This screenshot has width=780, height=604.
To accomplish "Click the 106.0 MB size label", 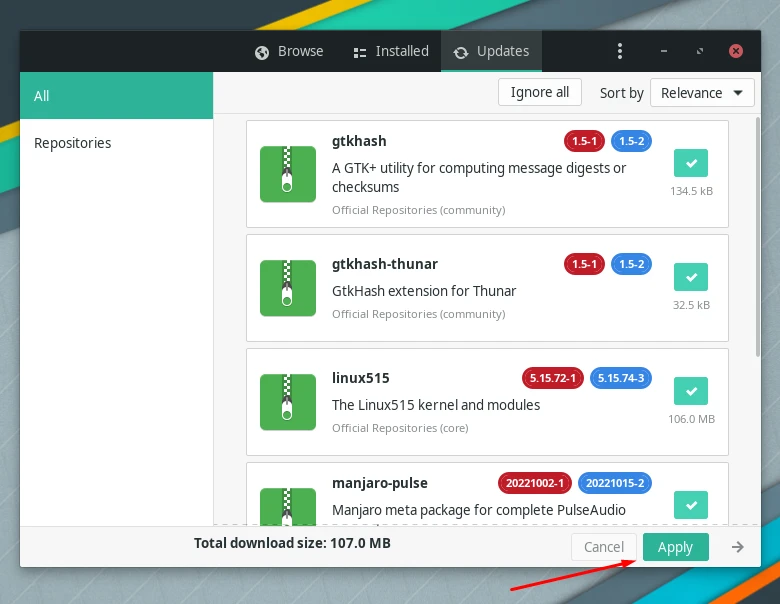I will (x=691, y=419).
